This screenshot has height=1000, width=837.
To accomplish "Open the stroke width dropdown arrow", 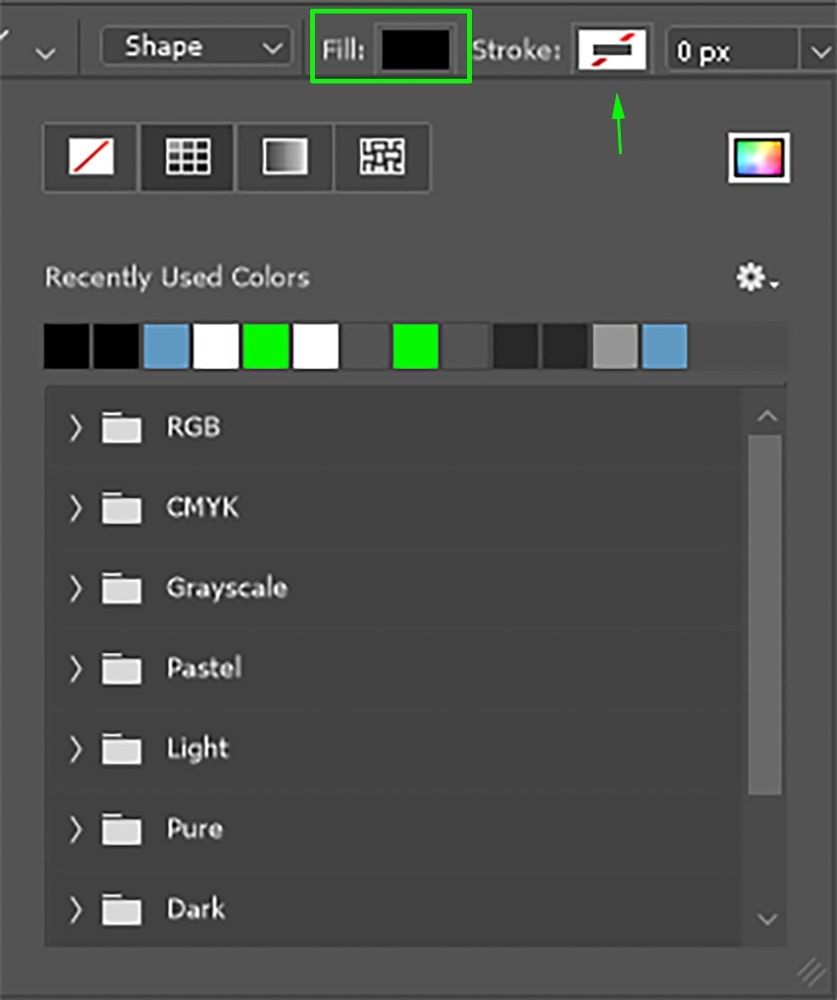I will 819,51.
